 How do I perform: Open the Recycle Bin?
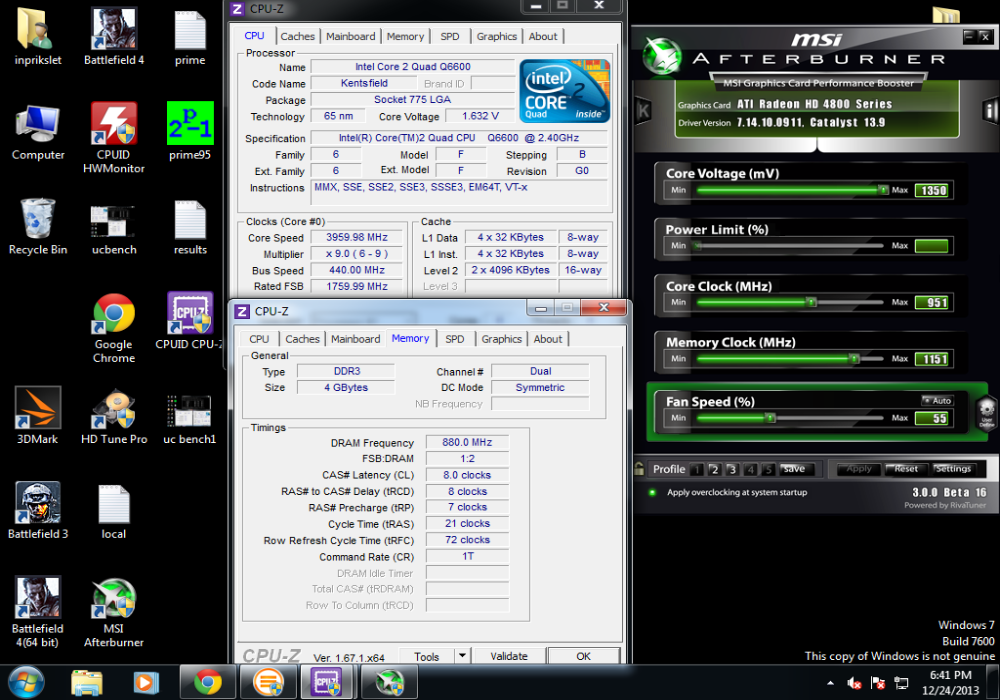coord(38,226)
